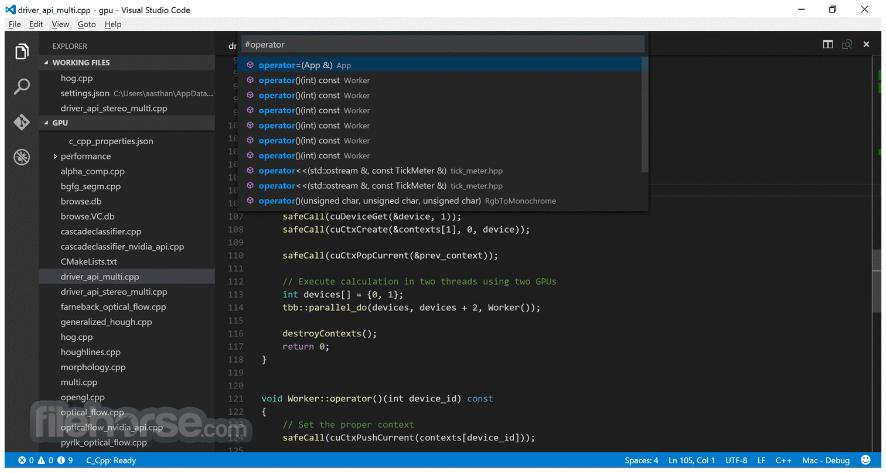This screenshot has width=886, height=473.
Task: Click the Worker::operator() function definition line
Action: 377,398
